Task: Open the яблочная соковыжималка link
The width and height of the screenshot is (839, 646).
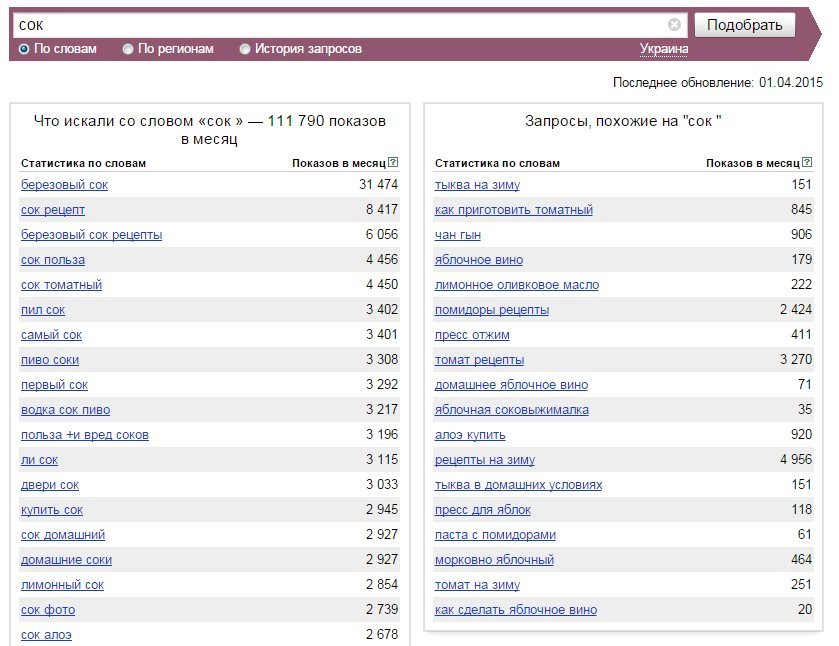Action: click(512, 410)
